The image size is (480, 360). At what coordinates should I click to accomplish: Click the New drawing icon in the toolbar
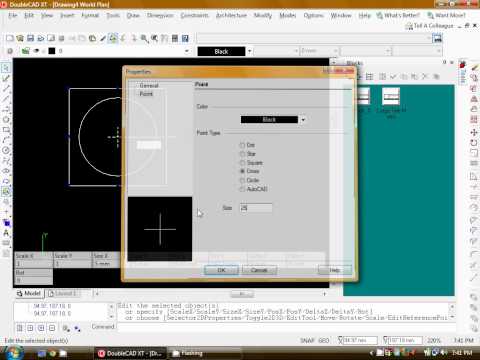click(10, 38)
